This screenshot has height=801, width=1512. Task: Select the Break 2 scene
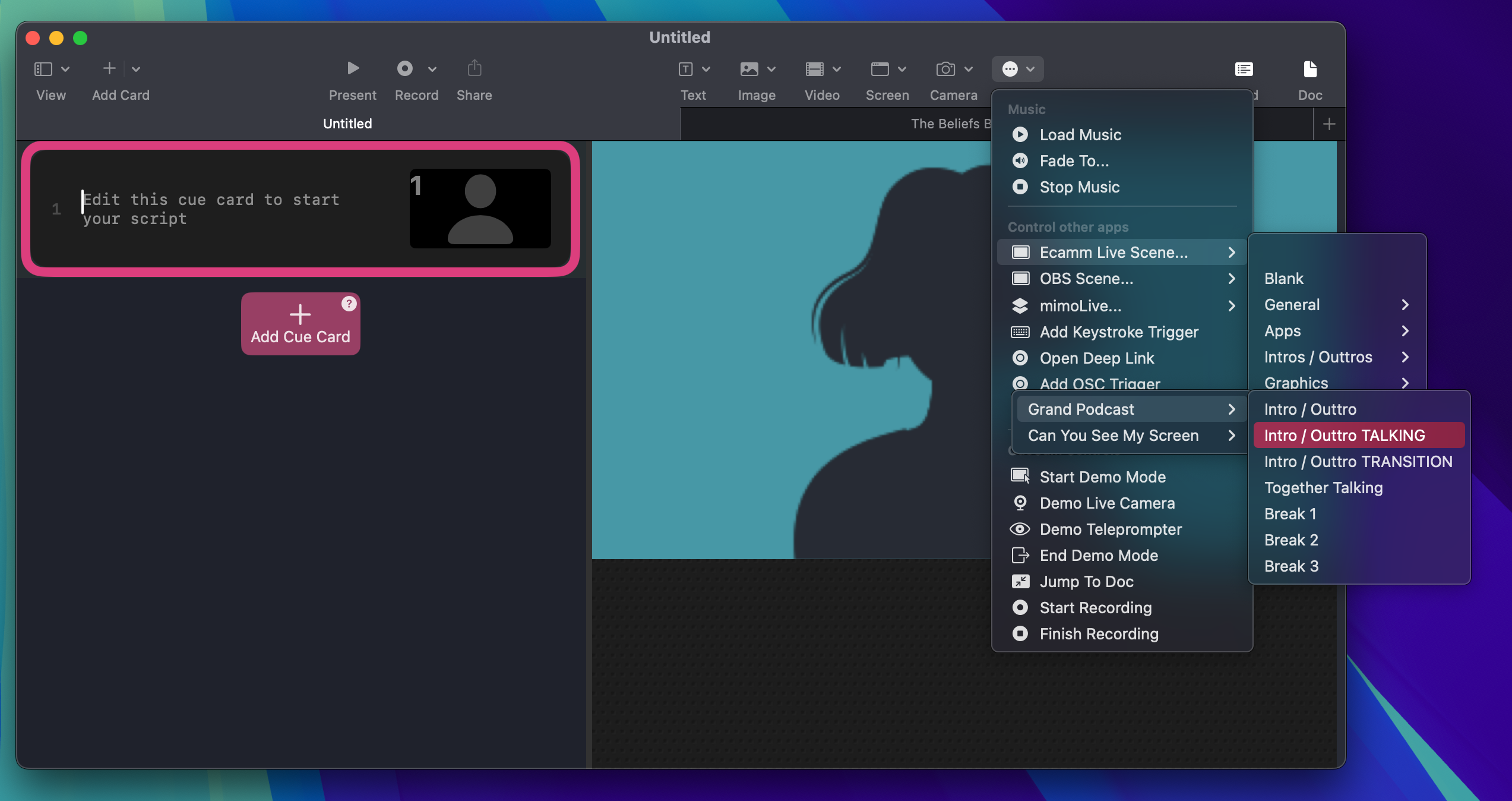[1359, 540]
